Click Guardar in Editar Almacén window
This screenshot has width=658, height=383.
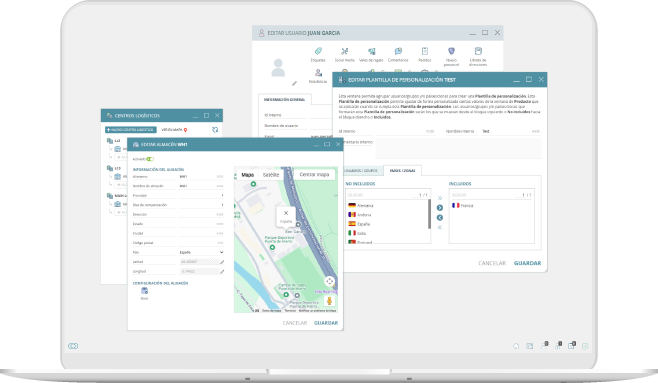click(326, 323)
